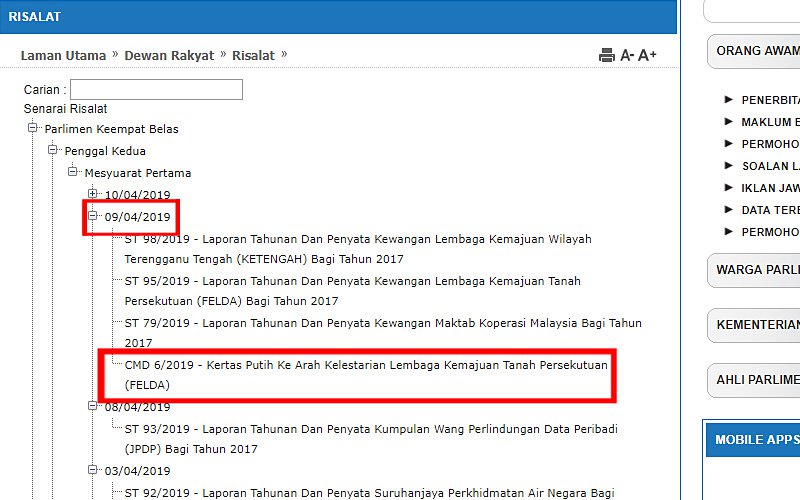Select ST 79/2019 Maktab Koperasi Malaysia report

point(383,333)
